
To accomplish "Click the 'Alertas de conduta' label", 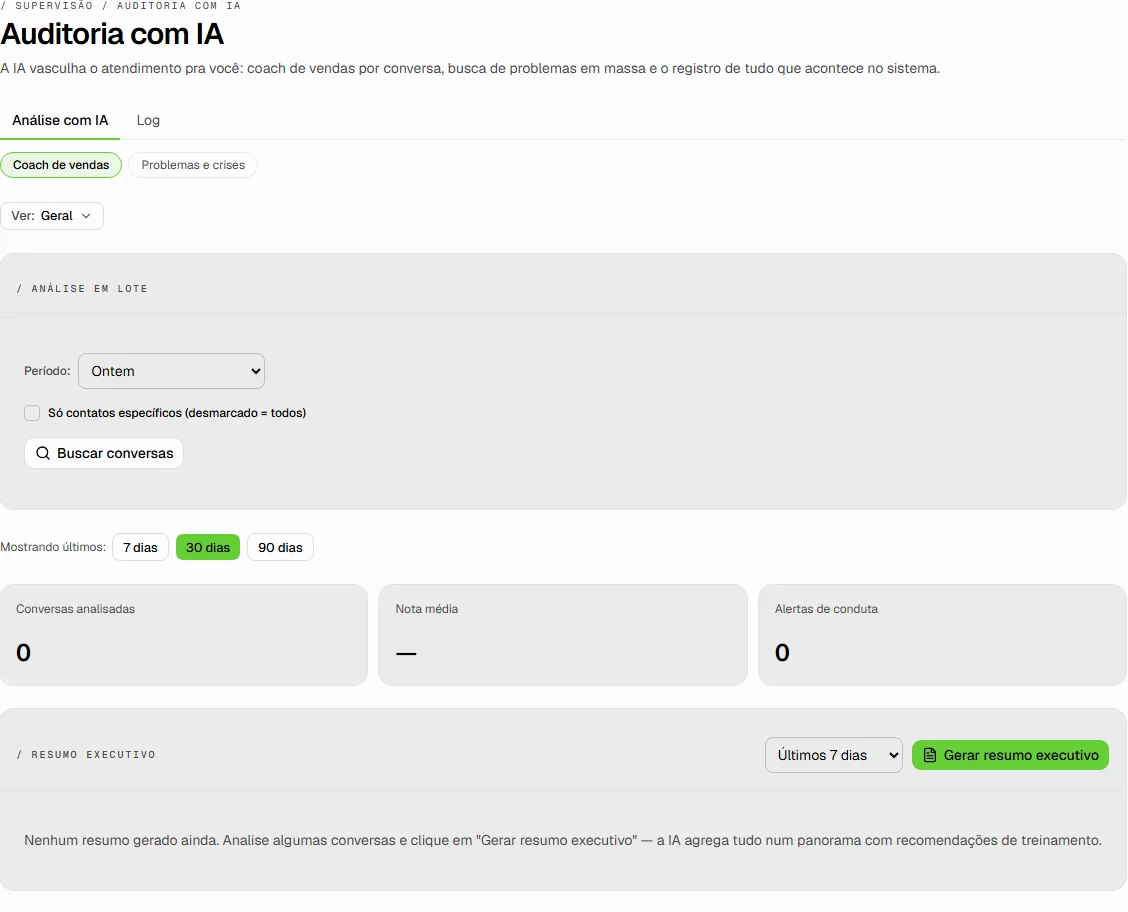I will point(826,608).
